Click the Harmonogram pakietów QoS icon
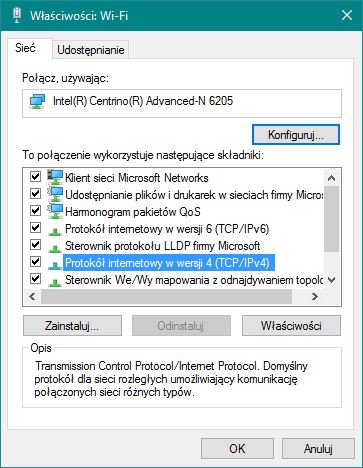The image size is (363, 468). [55, 211]
